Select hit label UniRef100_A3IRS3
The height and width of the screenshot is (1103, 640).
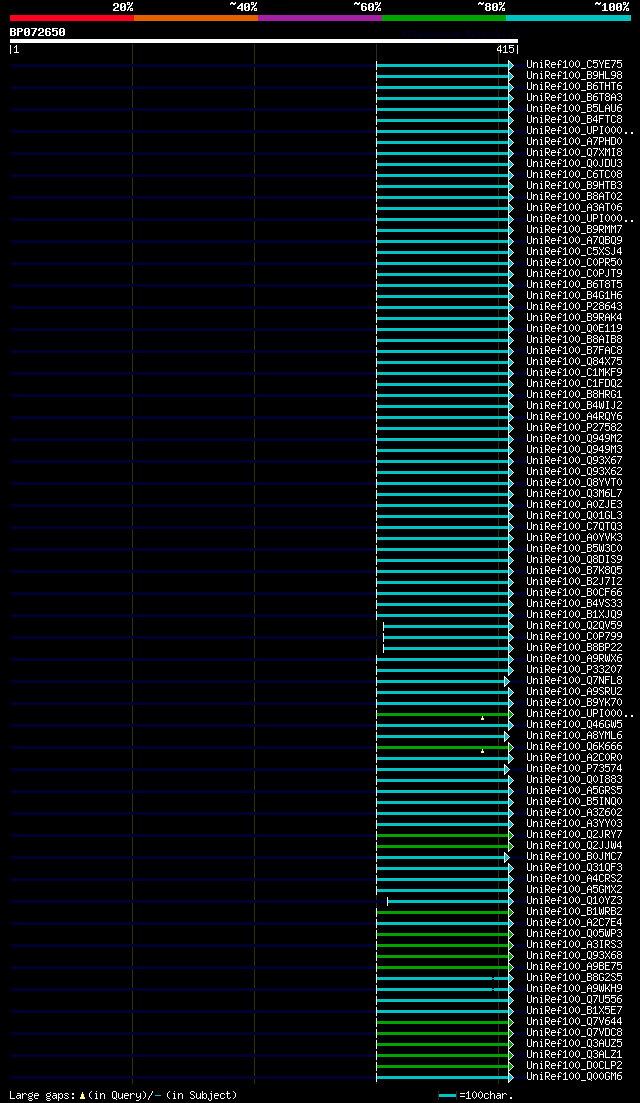coord(574,944)
